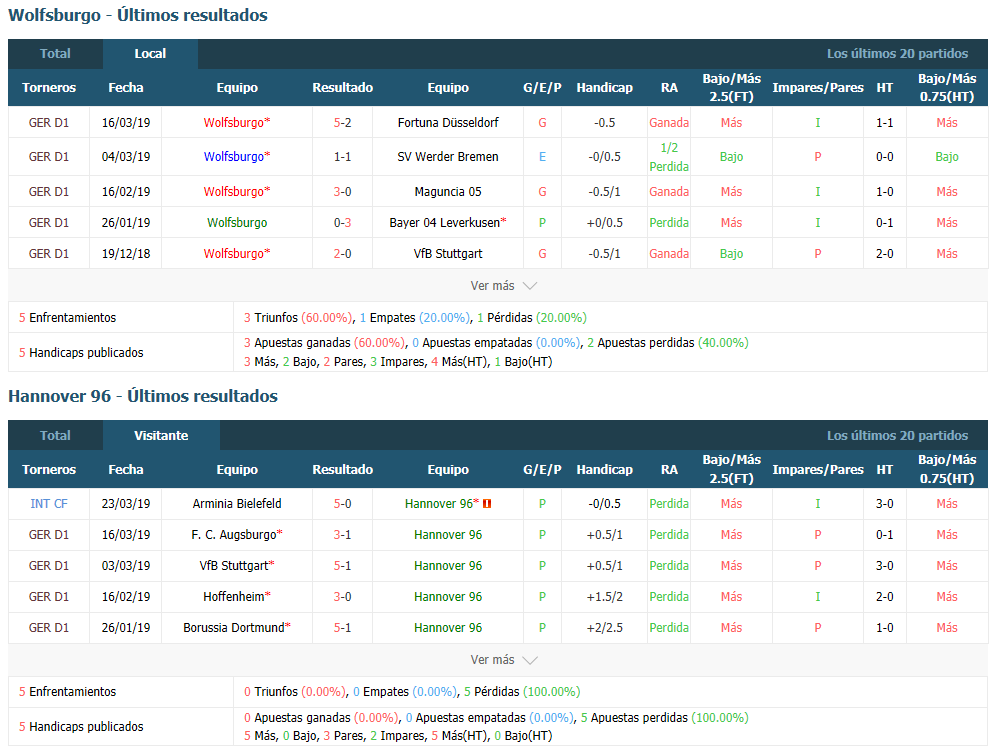Open the INT CF tournament link
This screenshot has height=751, width=1001.
(x=49, y=504)
